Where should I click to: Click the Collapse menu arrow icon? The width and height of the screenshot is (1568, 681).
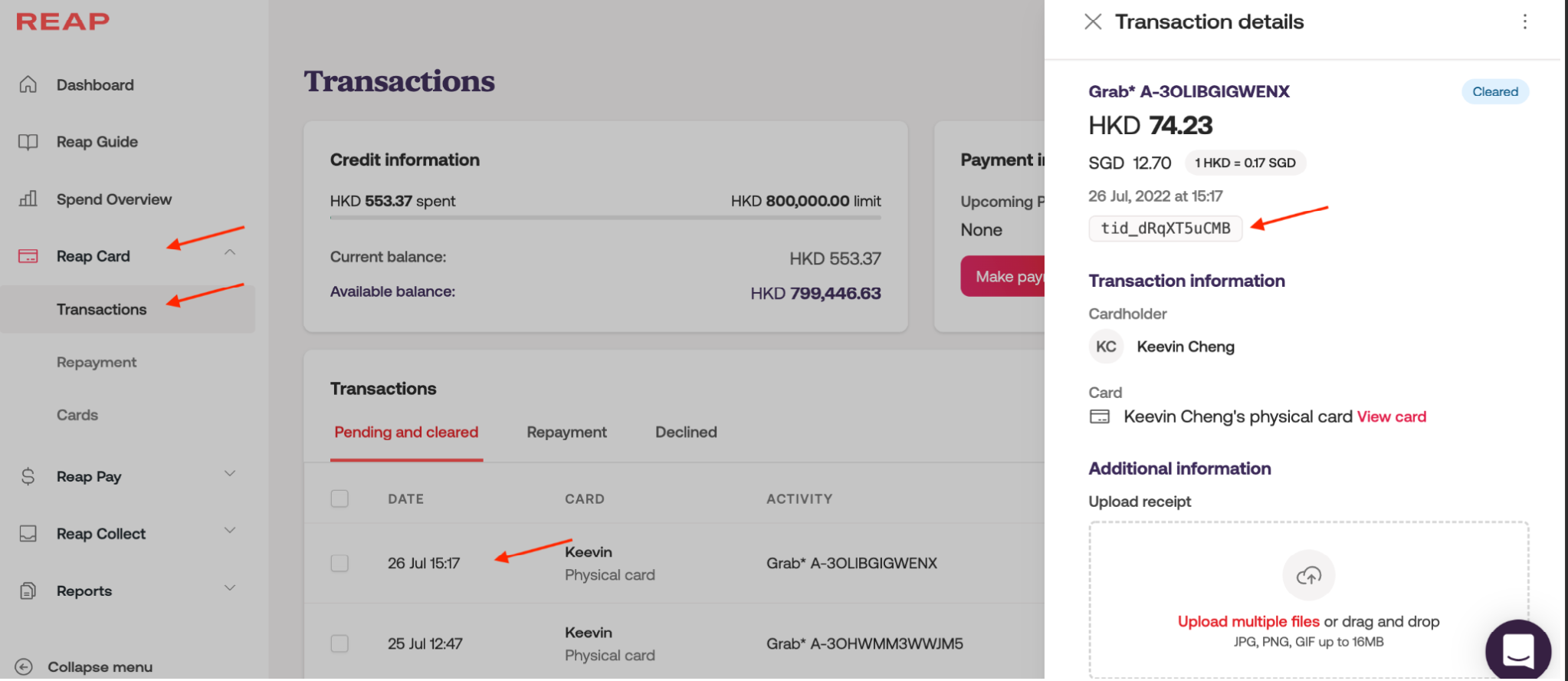click(24, 667)
